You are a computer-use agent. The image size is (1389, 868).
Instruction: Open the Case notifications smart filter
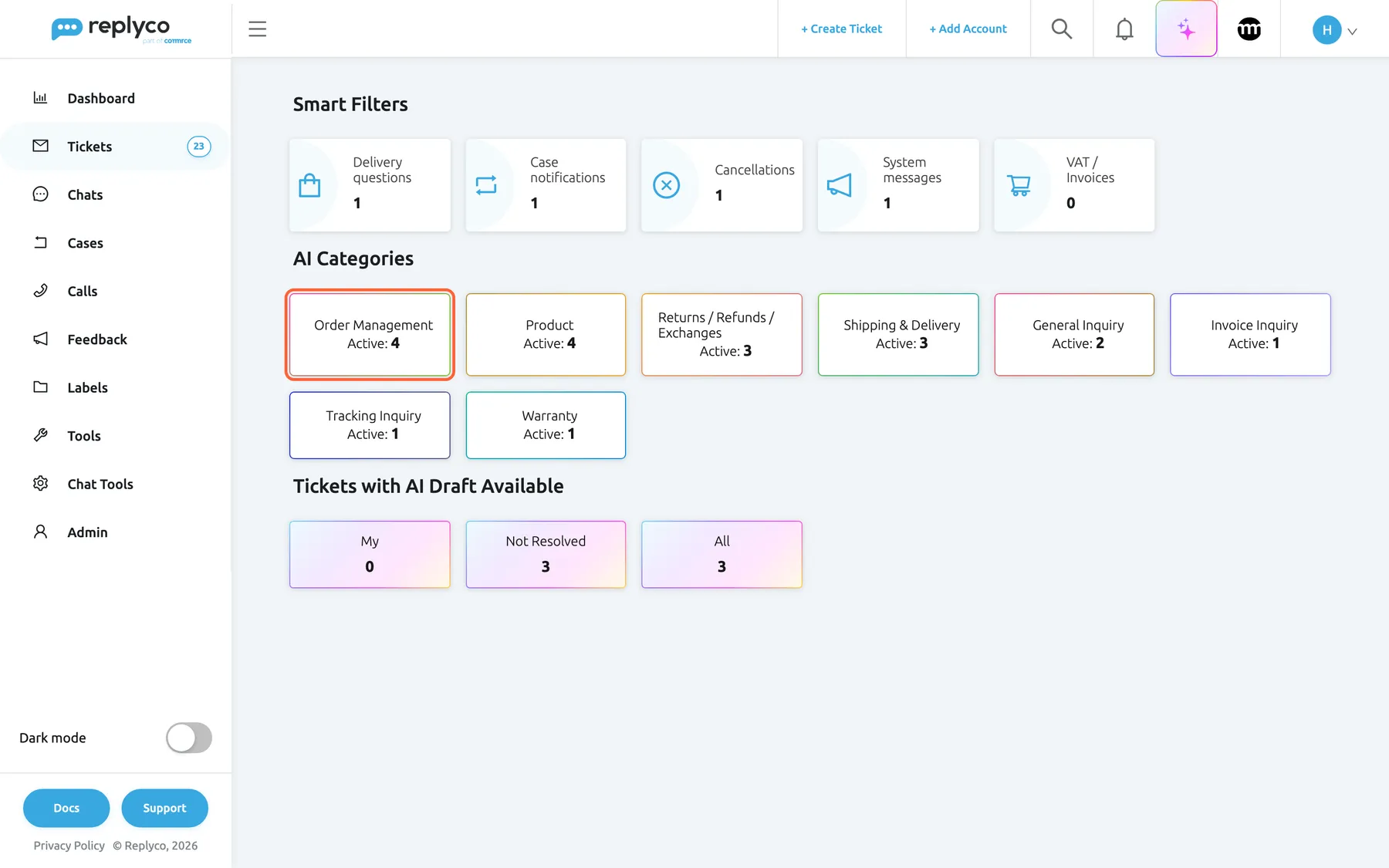pos(546,185)
